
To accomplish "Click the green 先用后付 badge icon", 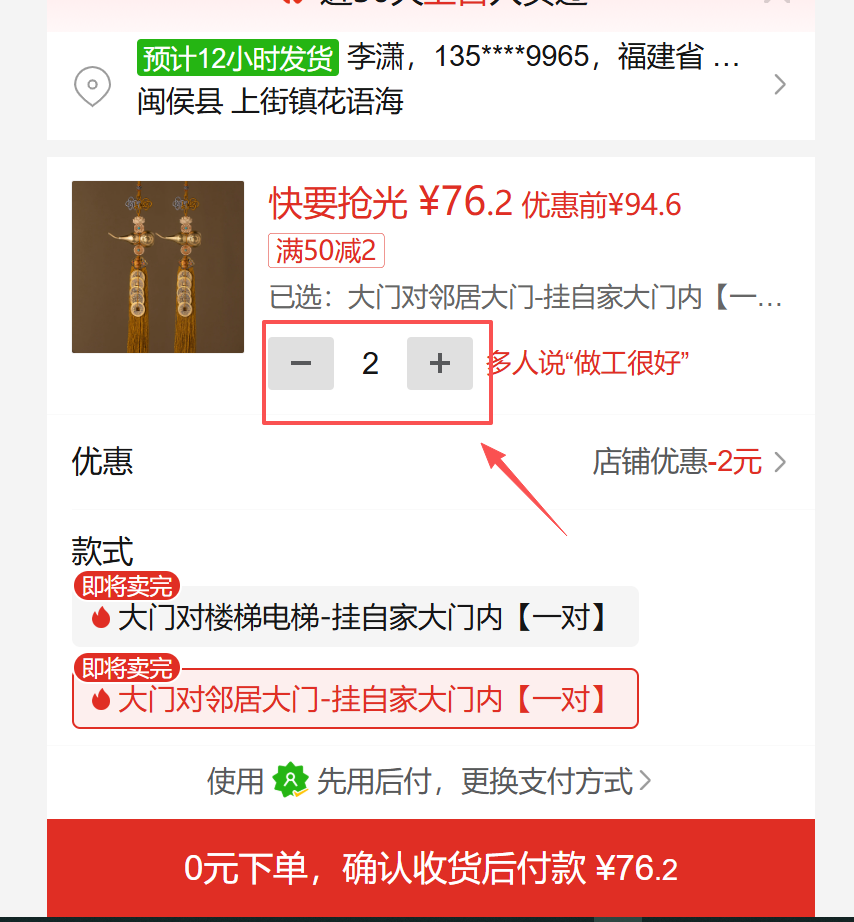I will (x=291, y=780).
